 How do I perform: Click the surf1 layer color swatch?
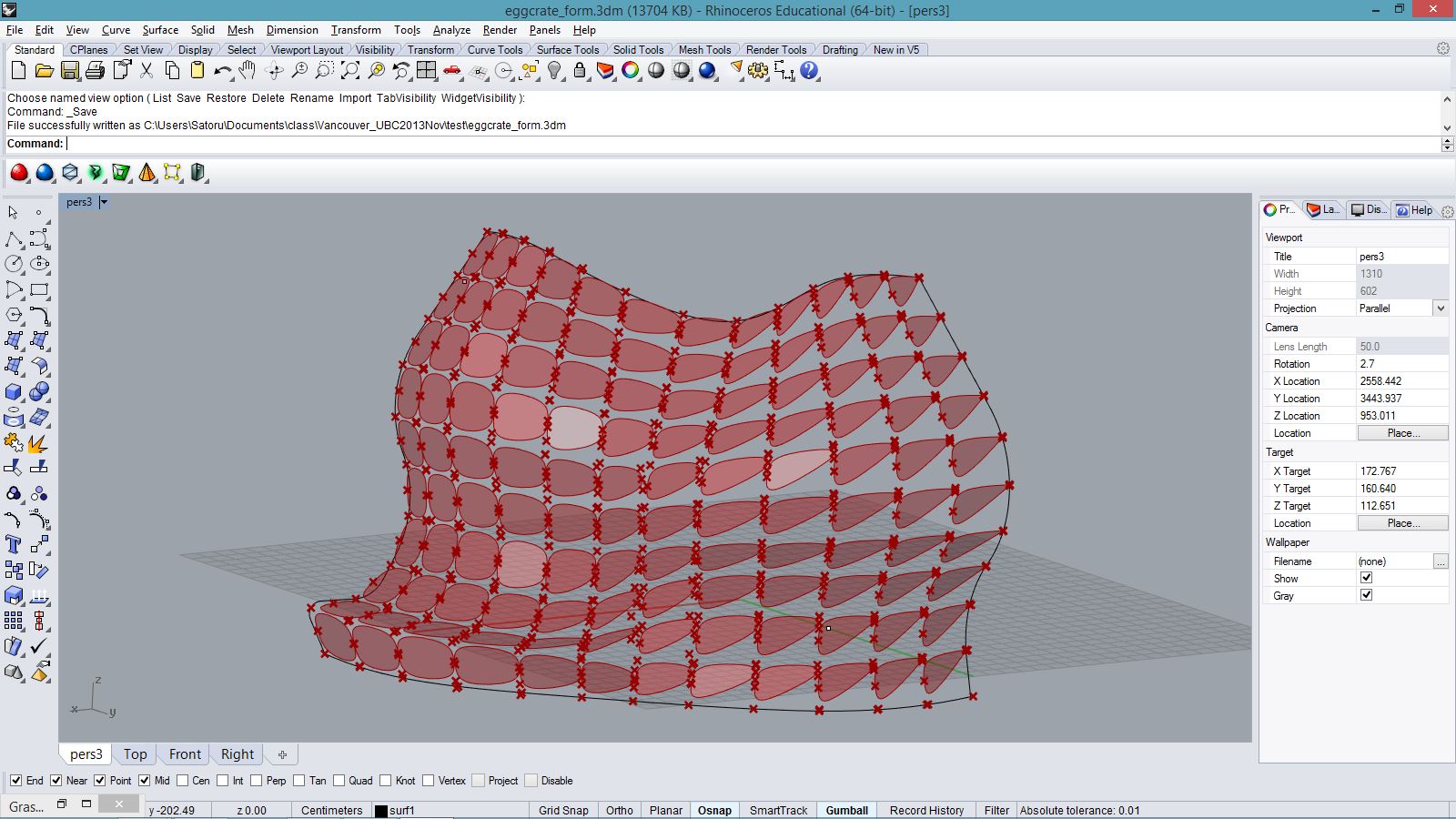[381, 811]
